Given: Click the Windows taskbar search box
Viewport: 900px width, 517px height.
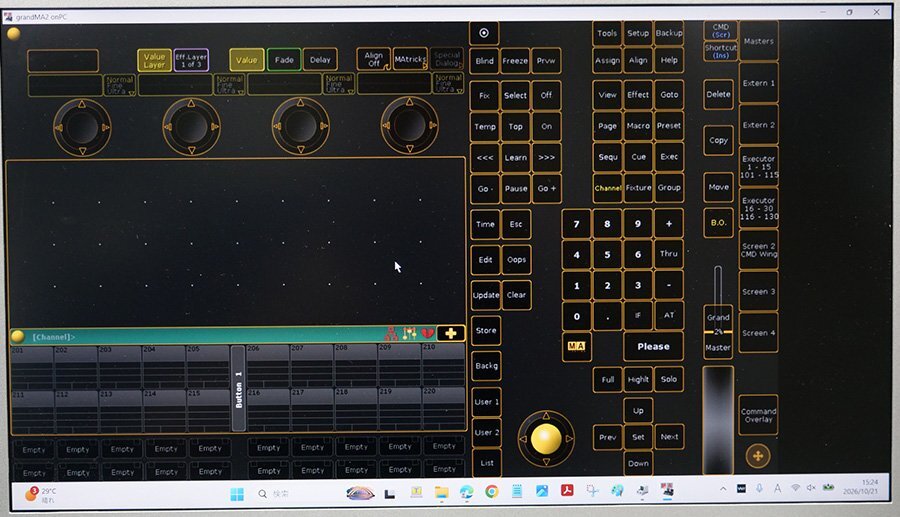Looking at the screenshot, I should 274,494.
